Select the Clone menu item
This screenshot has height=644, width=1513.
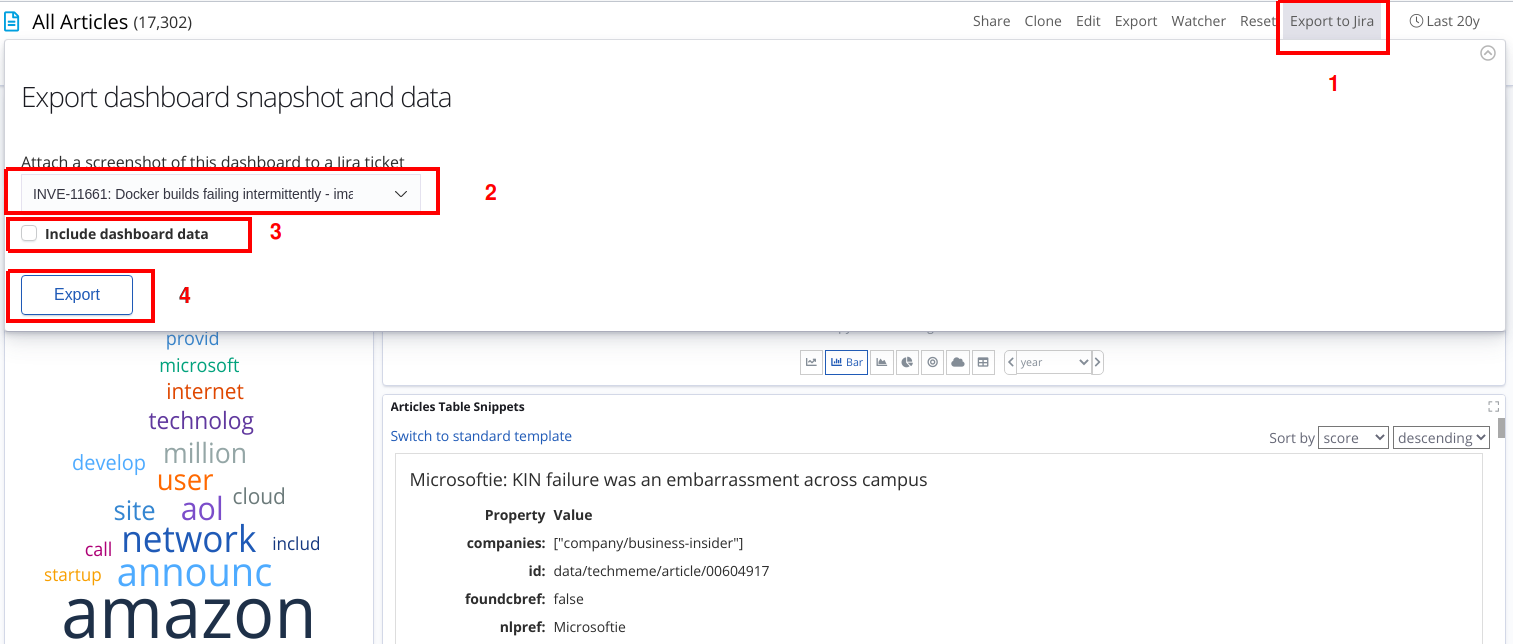click(x=1043, y=20)
